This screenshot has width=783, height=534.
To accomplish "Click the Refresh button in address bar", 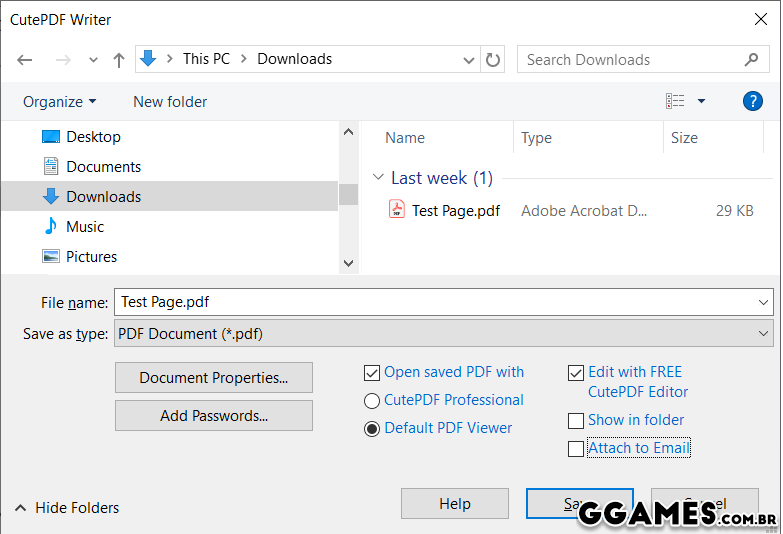I will (493, 60).
